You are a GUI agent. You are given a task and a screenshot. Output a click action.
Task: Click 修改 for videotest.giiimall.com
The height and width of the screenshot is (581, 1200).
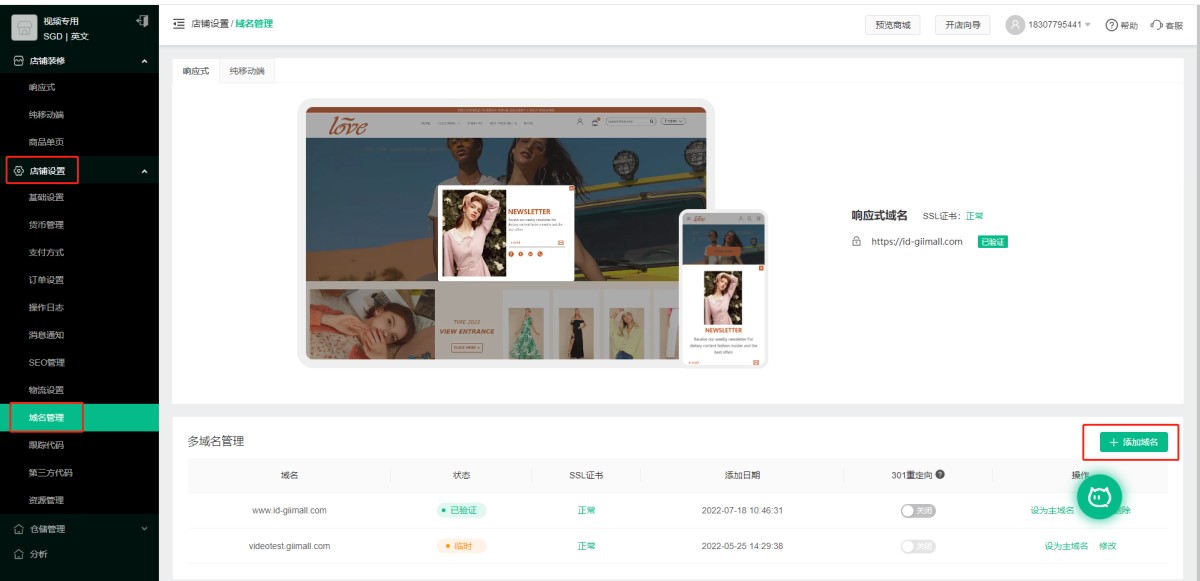coord(1107,546)
